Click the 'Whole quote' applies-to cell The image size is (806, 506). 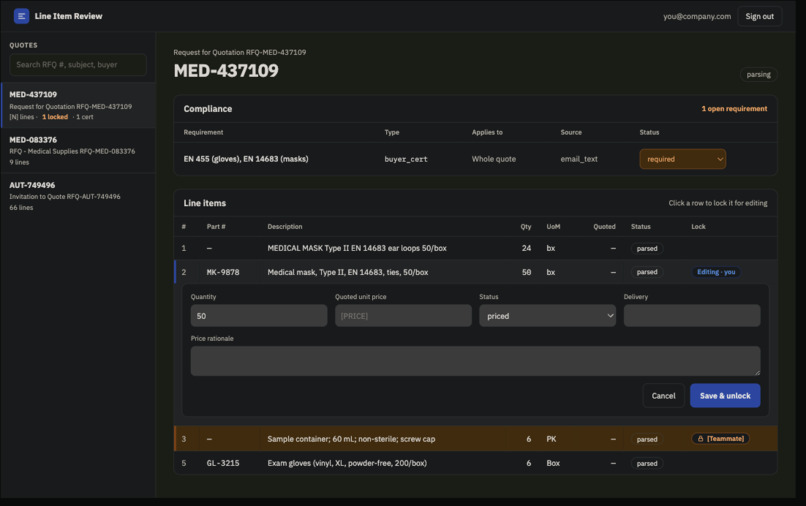(x=493, y=159)
